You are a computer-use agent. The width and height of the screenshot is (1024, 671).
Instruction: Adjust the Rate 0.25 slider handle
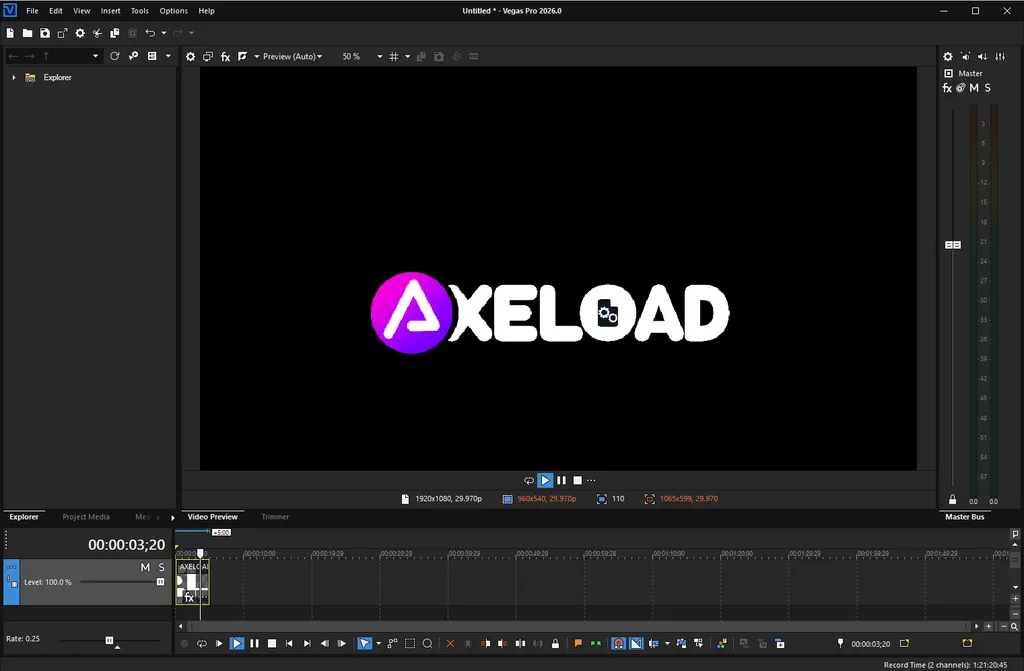click(108, 640)
